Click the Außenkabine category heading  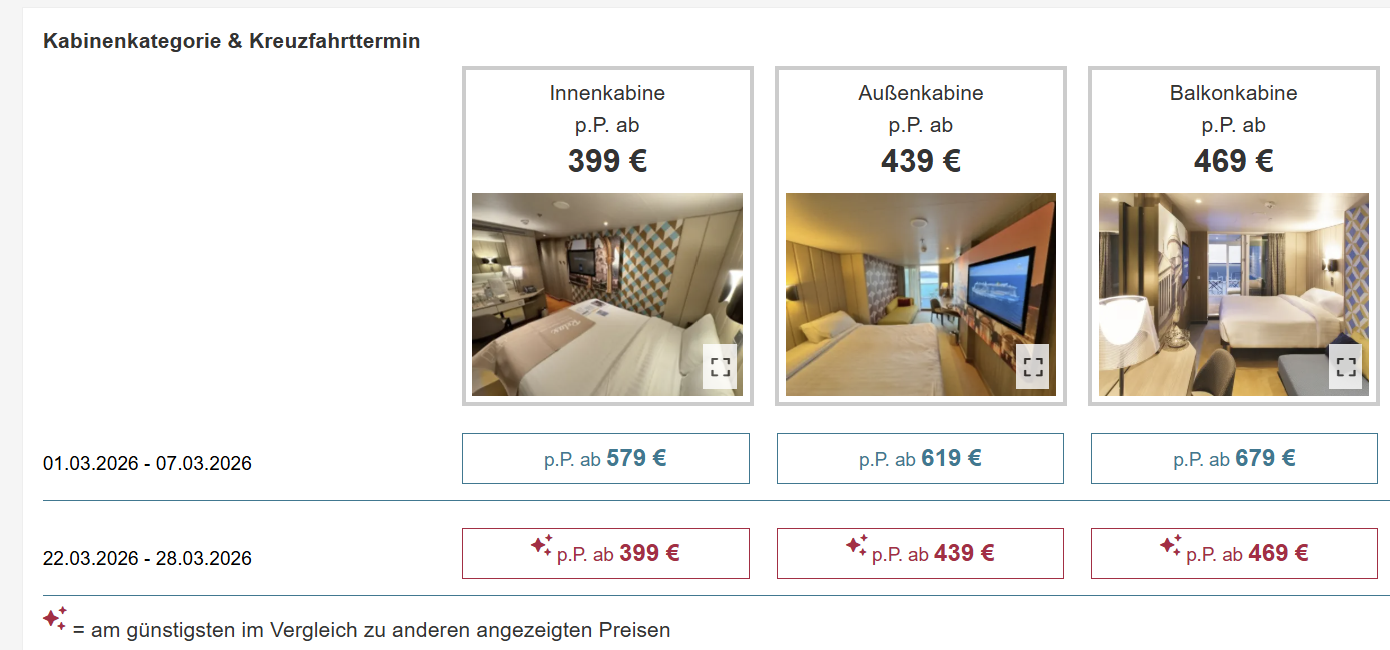(921, 93)
